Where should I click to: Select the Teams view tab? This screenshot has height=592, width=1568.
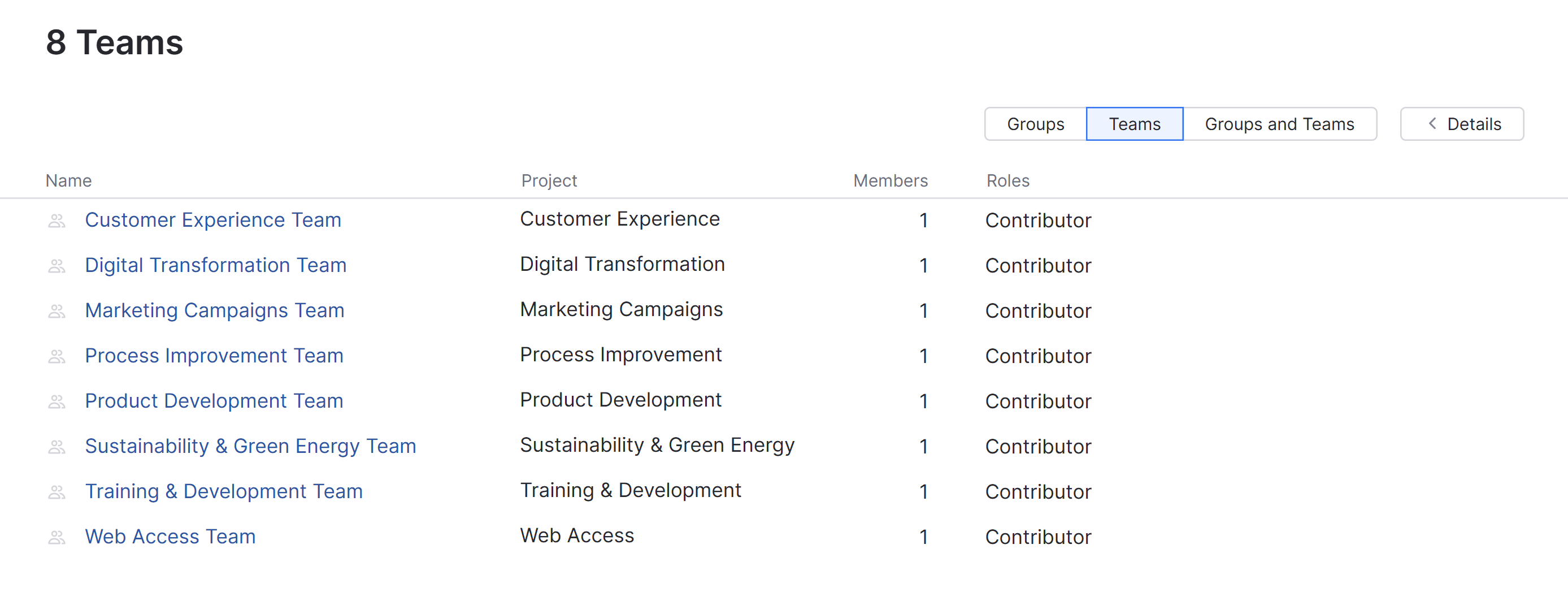1134,124
